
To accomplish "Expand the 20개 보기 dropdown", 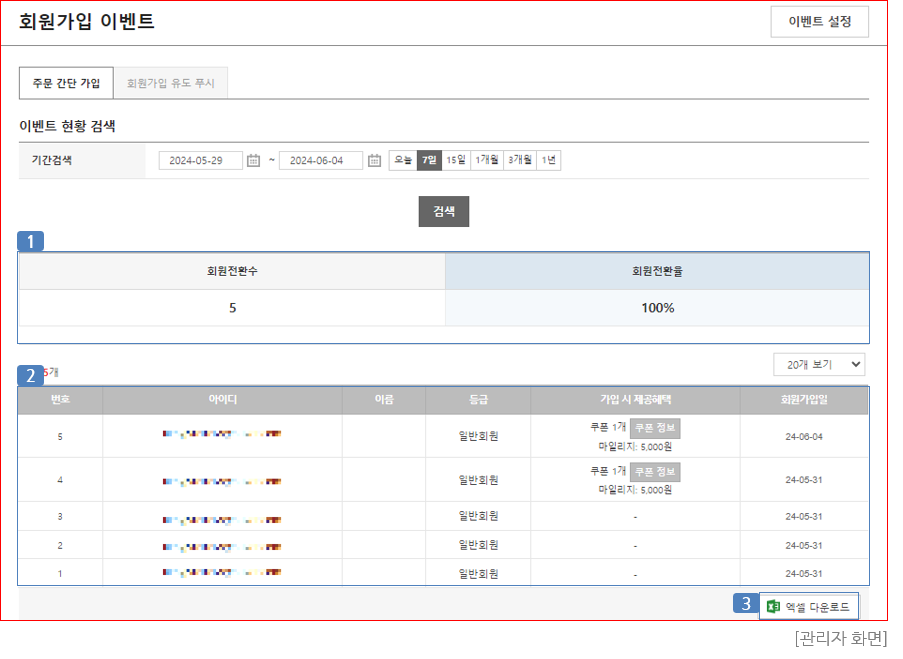I will click(x=818, y=365).
